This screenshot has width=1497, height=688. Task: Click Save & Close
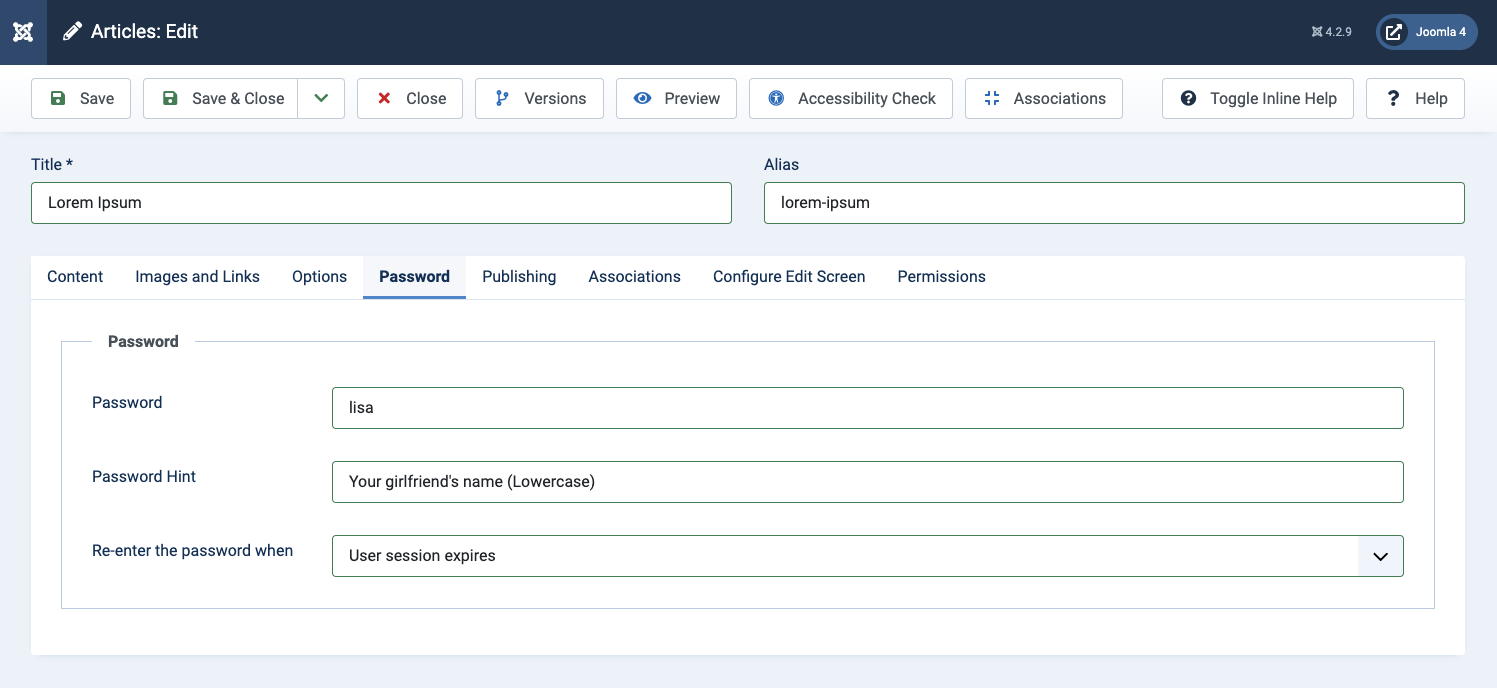(221, 98)
